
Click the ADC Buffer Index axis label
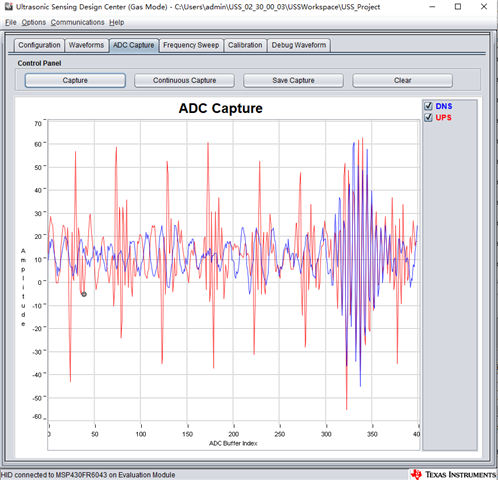tap(233, 443)
